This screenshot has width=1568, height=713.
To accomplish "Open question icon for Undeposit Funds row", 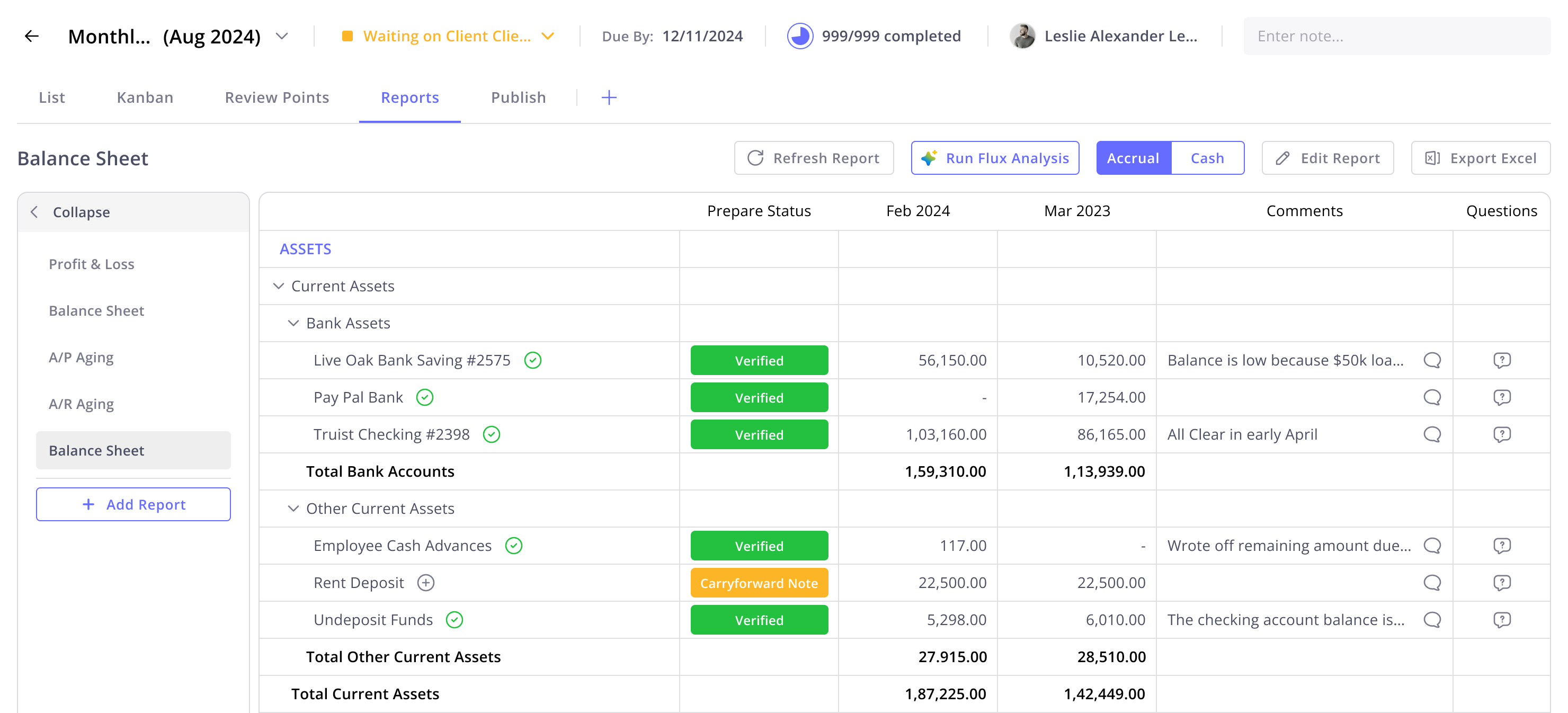I will (1502, 620).
